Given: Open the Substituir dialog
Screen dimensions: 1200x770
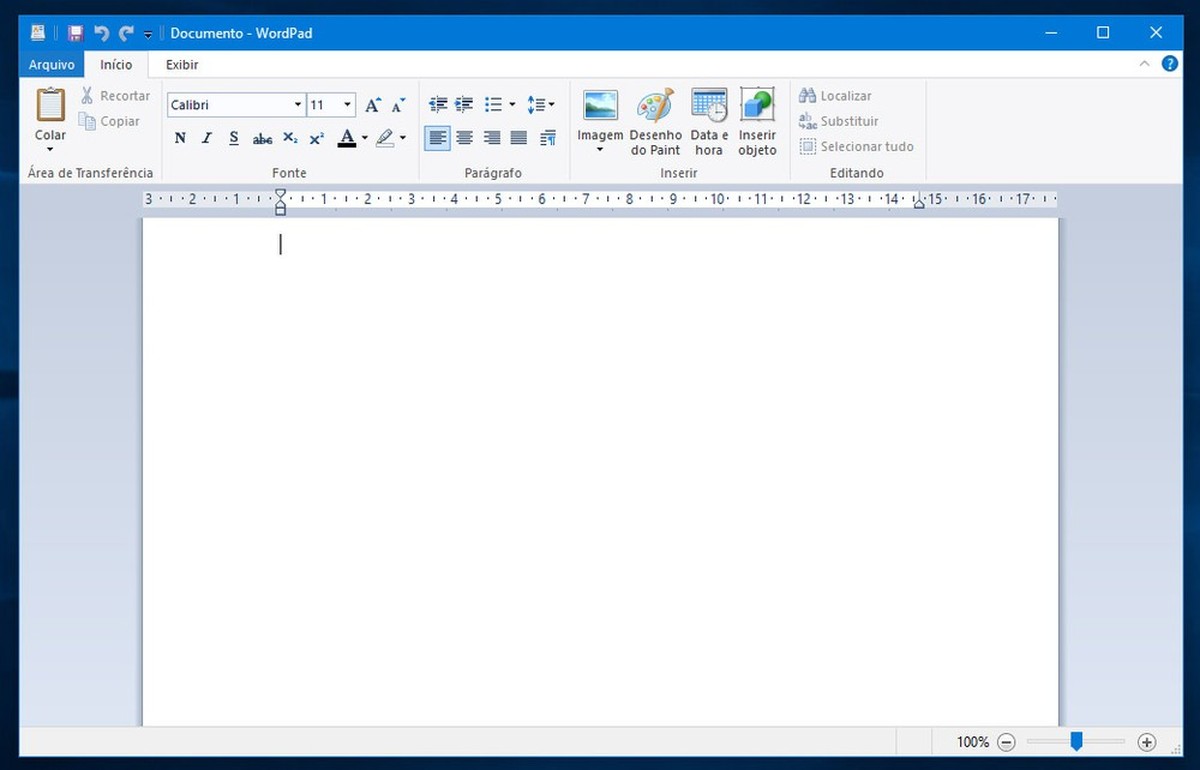Looking at the screenshot, I should tap(847, 121).
